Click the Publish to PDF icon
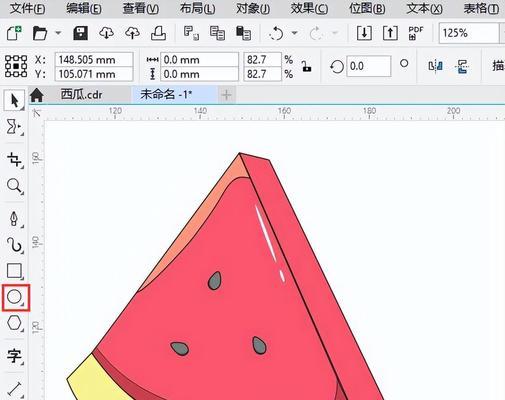The height and width of the screenshot is (400, 505). (x=416, y=33)
